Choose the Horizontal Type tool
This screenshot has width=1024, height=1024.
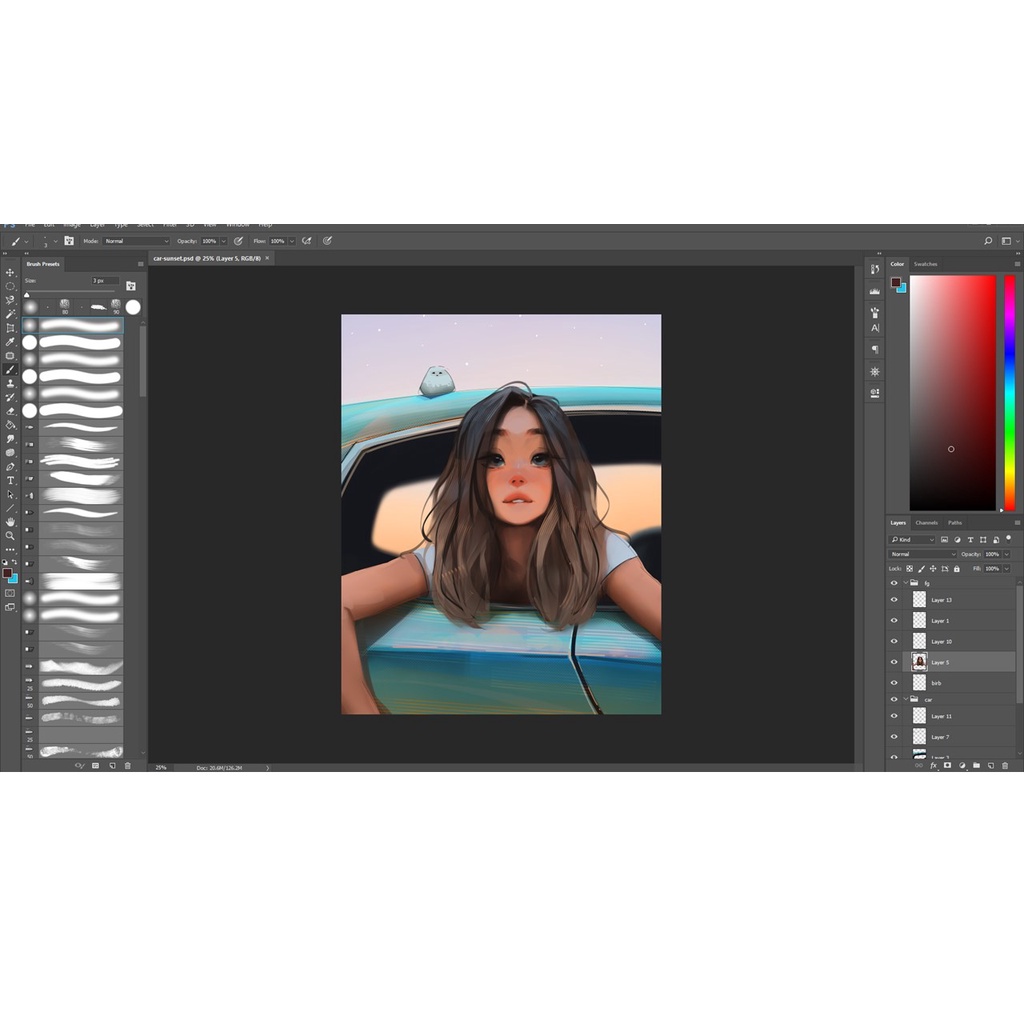coord(11,480)
